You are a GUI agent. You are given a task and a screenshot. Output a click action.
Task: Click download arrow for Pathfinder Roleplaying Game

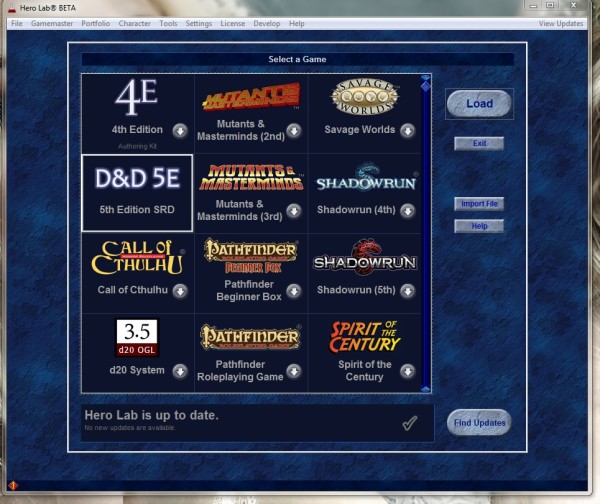pyautogui.click(x=294, y=371)
